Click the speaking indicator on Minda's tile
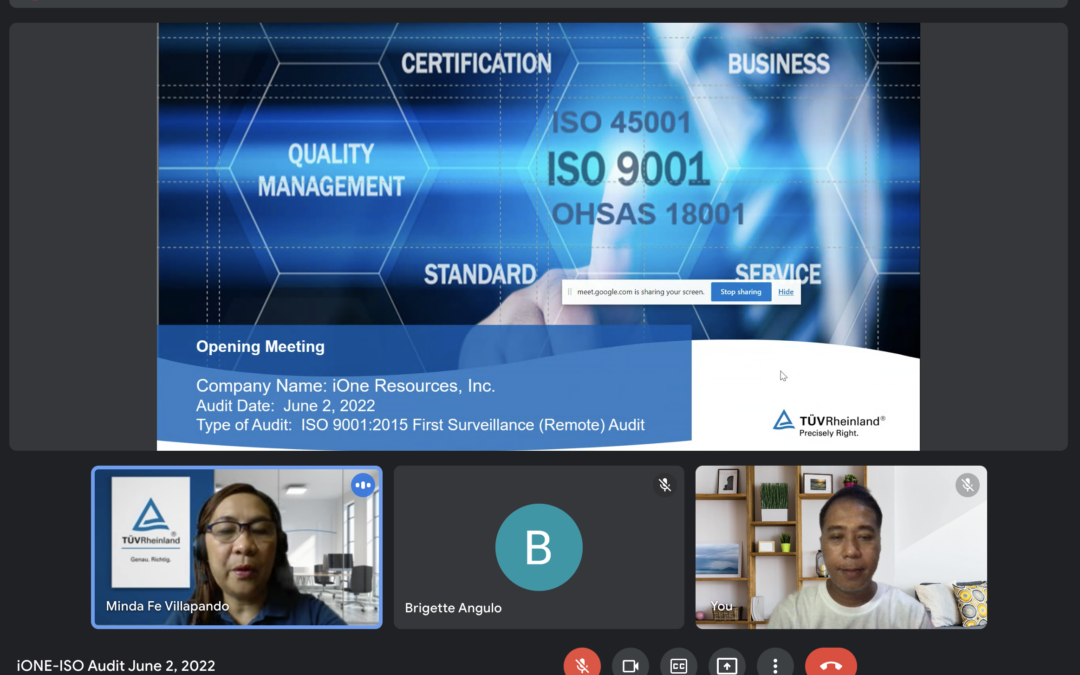Screen dimensions: 1080x675 363,485
